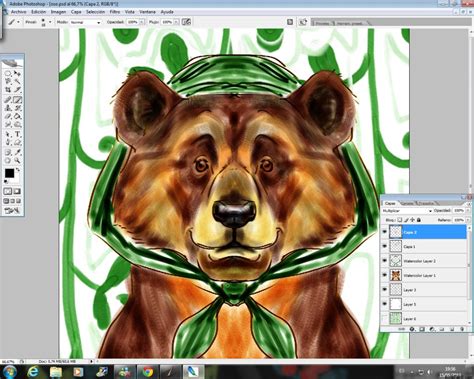This screenshot has height=379, width=474.
Task: Hide the Capa 2 layer
Action: pos(385,232)
